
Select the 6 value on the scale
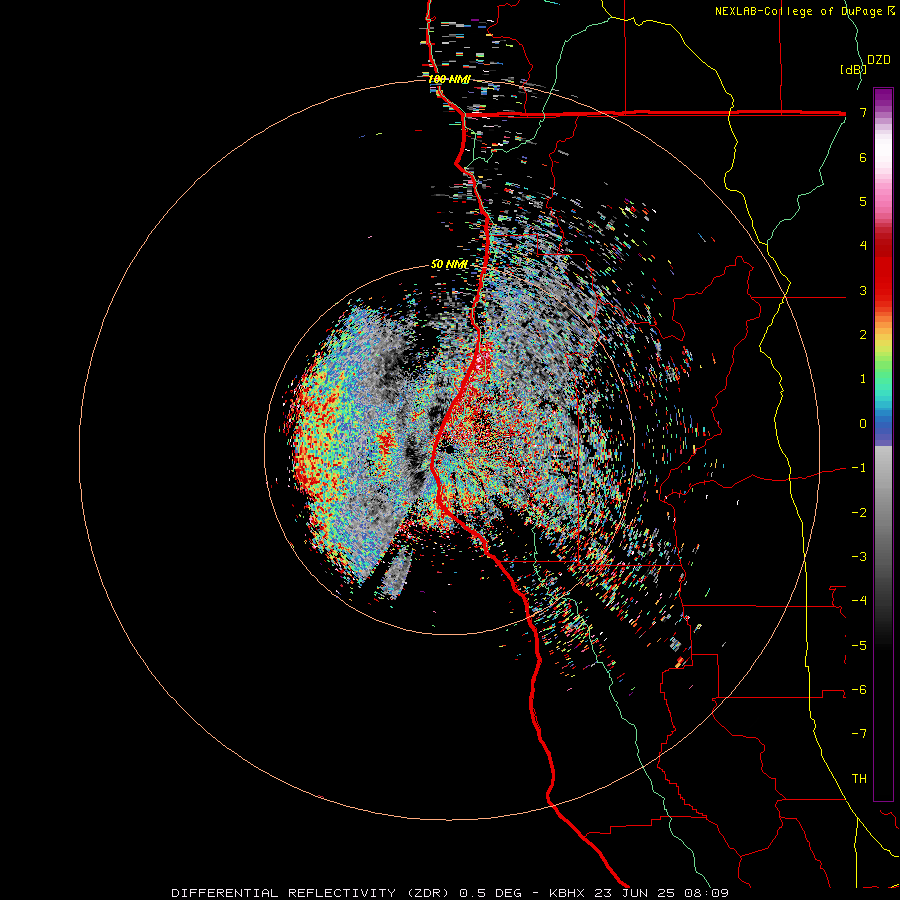click(863, 157)
